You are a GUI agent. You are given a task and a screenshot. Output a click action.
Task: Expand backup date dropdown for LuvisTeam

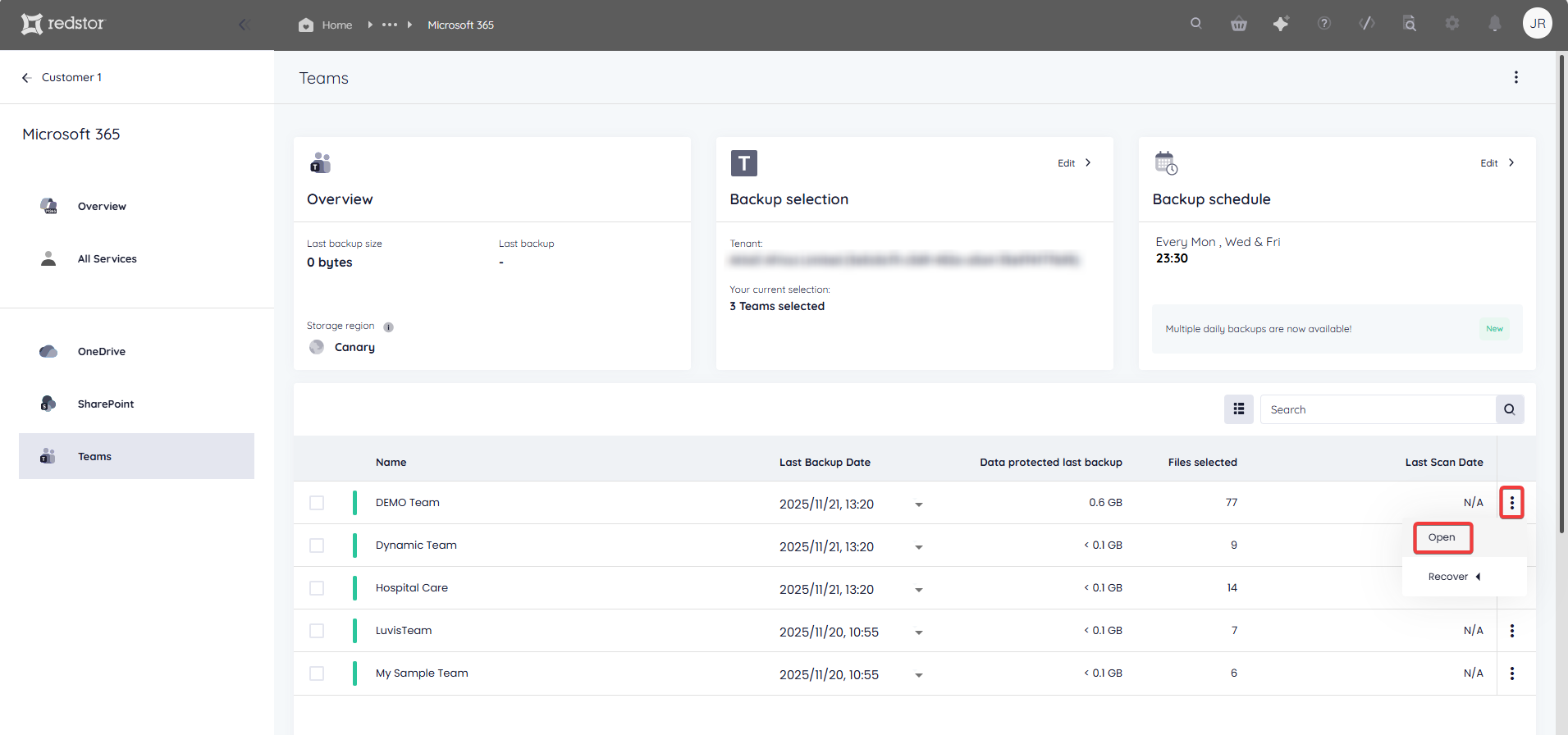click(x=919, y=632)
